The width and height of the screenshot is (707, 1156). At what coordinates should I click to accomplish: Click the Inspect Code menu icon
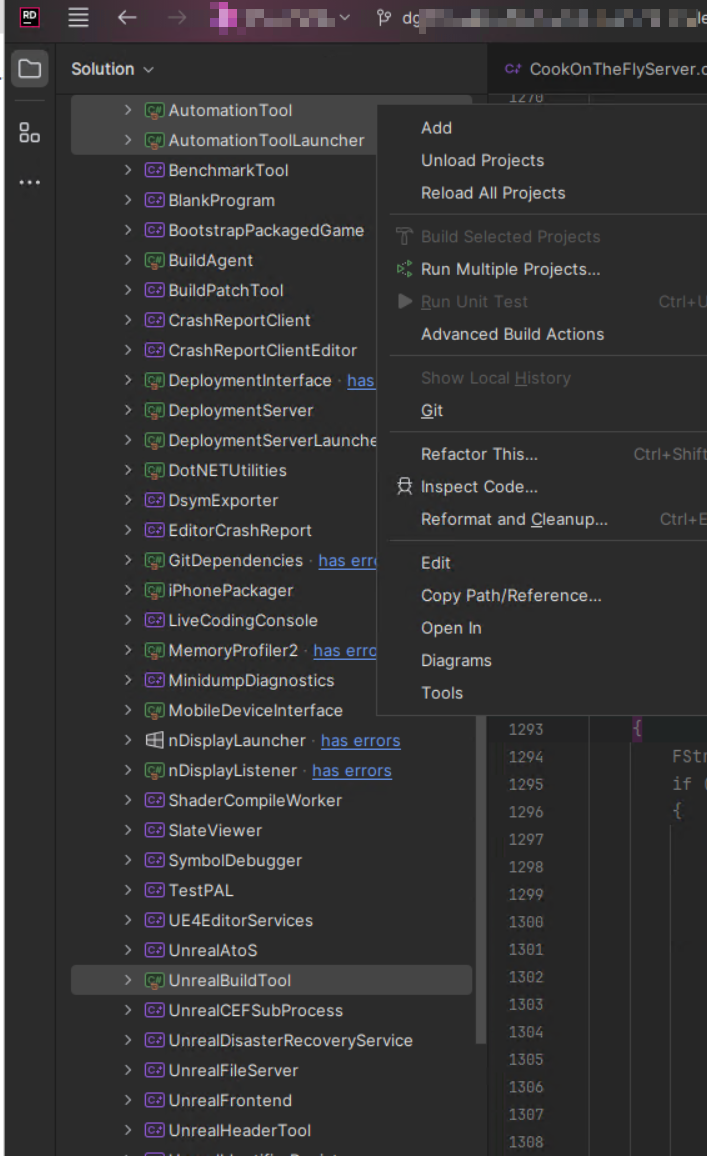[404, 486]
